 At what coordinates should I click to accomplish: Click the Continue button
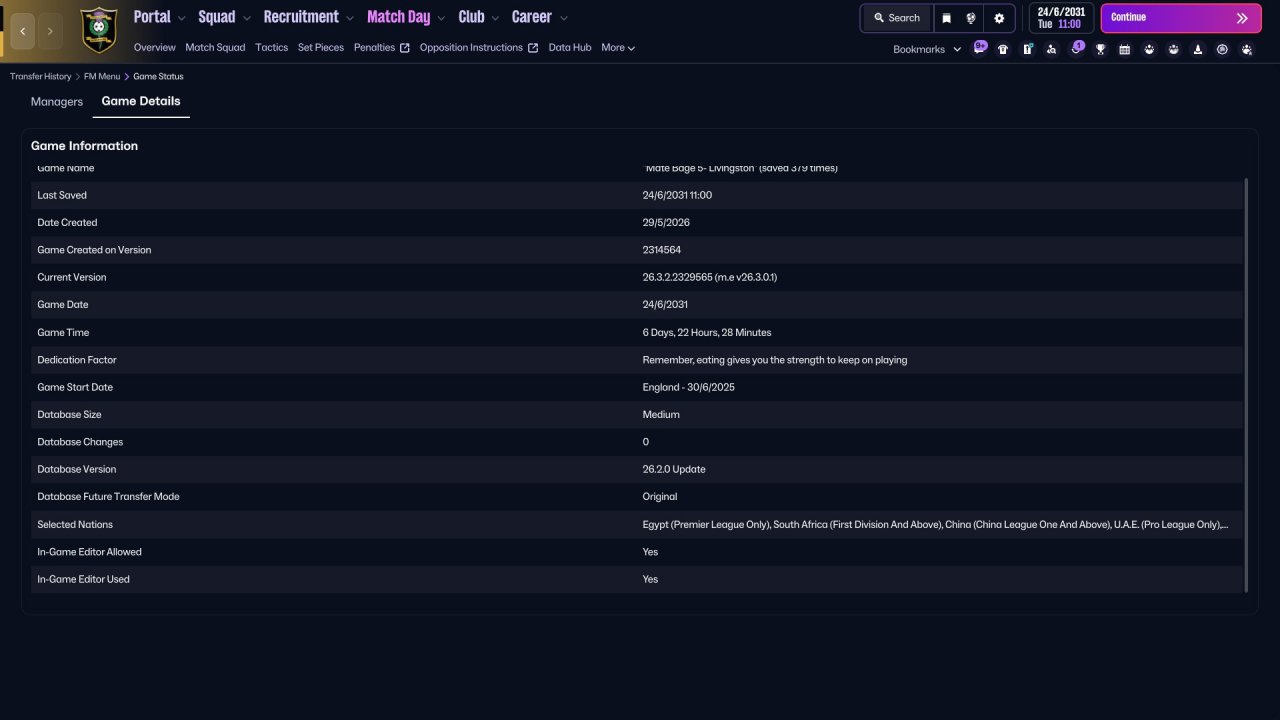point(1181,18)
